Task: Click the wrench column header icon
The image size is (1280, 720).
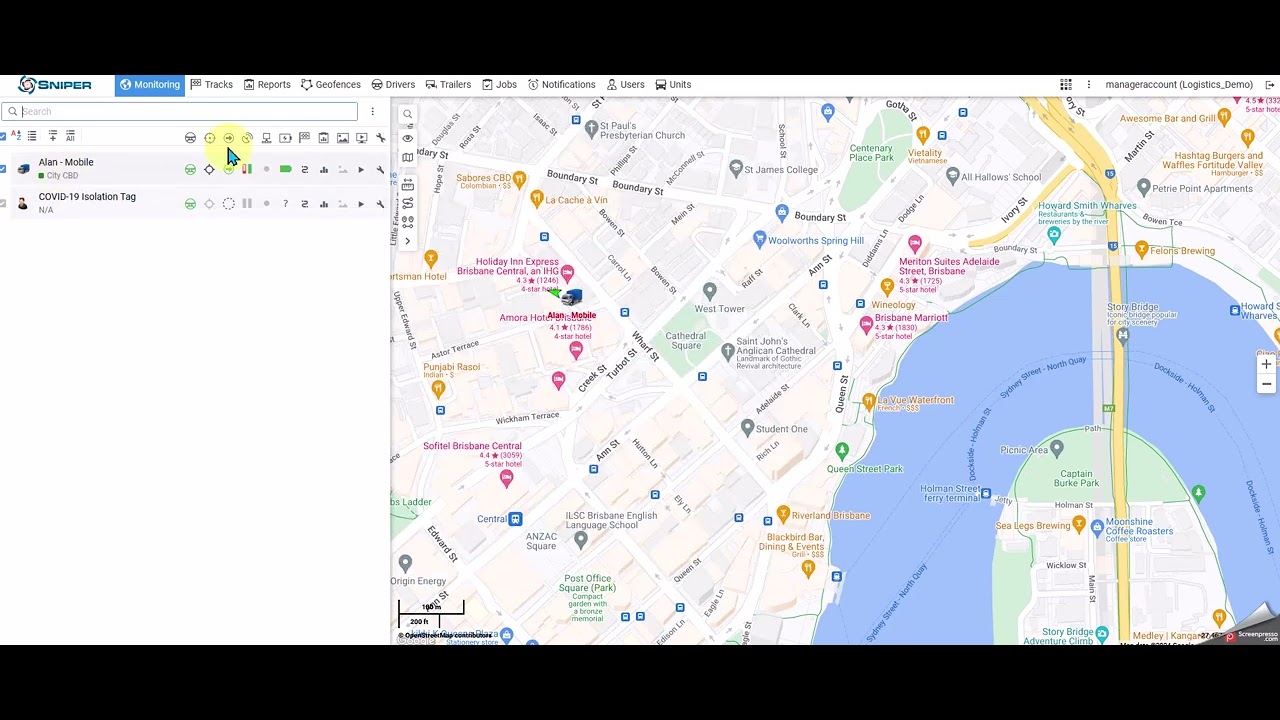Action: pyautogui.click(x=380, y=138)
